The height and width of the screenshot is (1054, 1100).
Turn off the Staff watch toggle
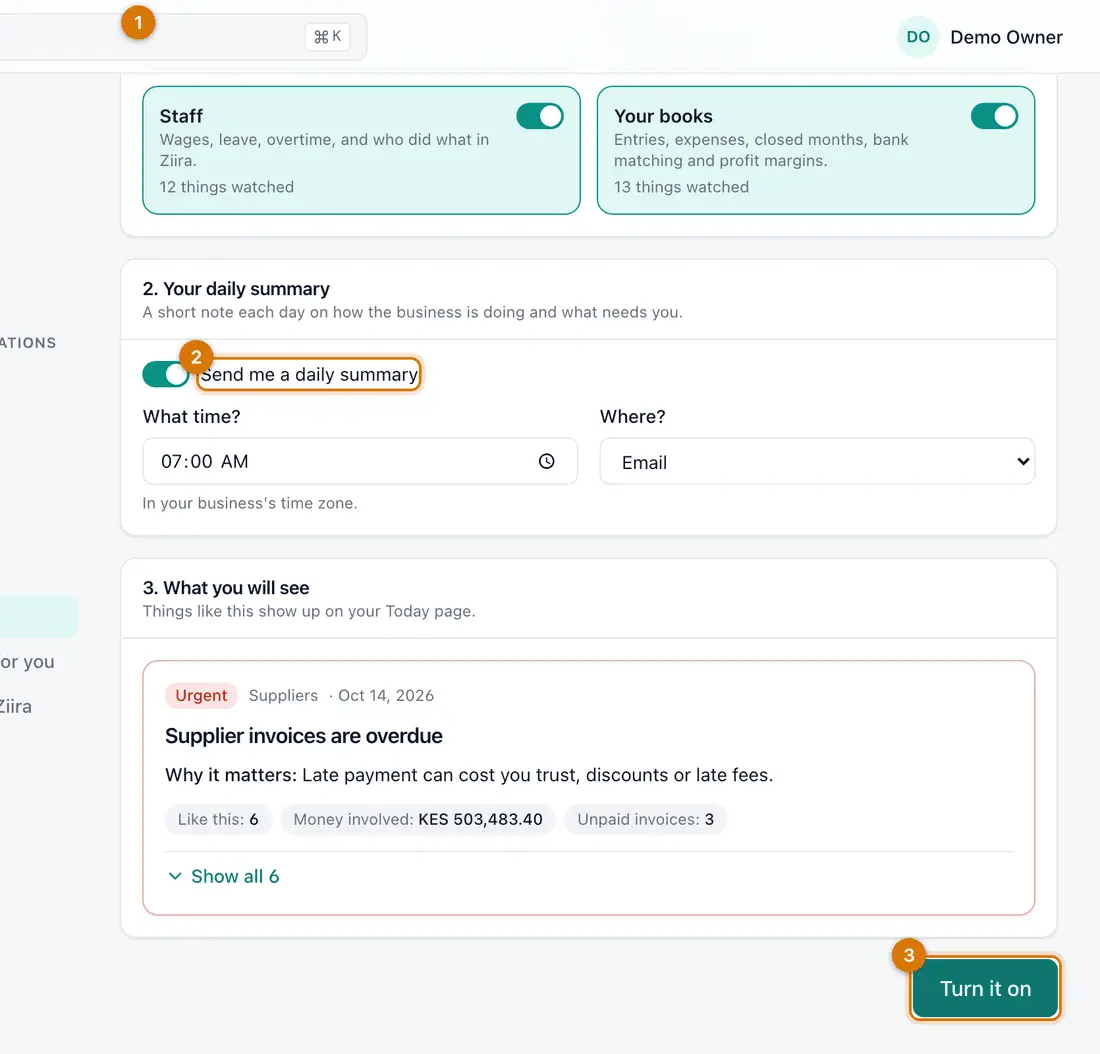pos(539,116)
